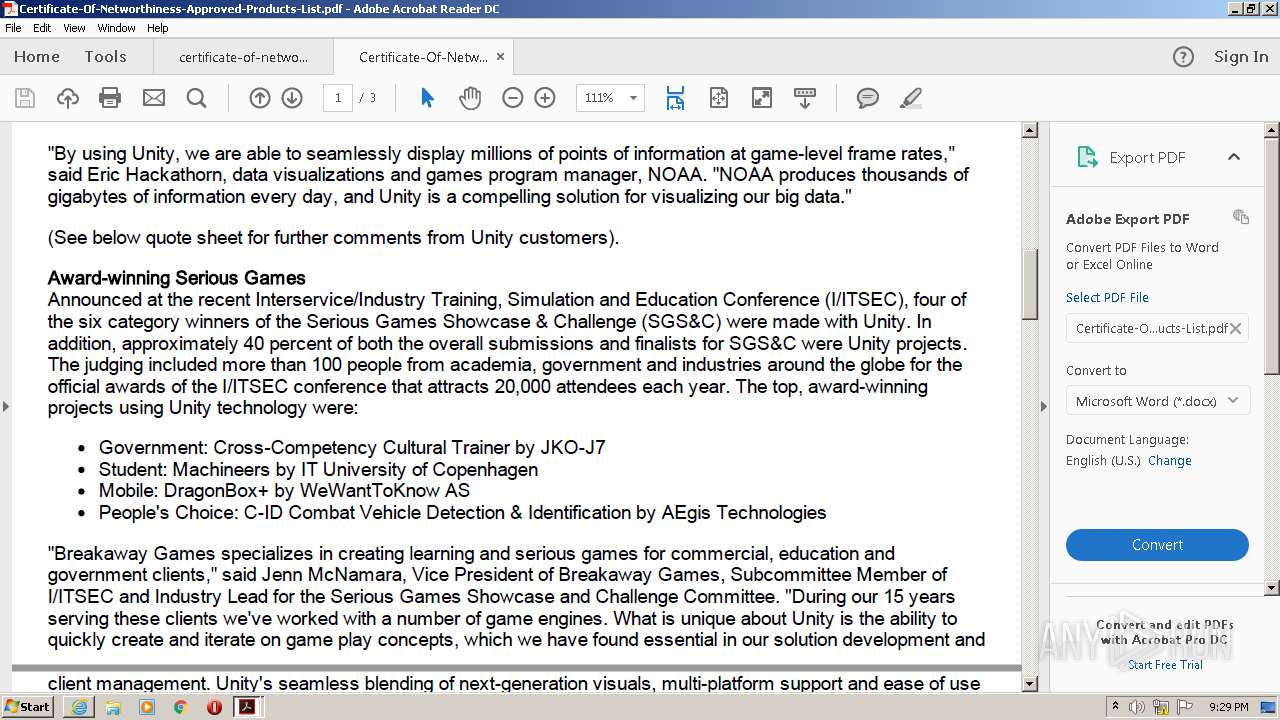The height and width of the screenshot is (720, 1280).
Task: Click the page number input field
Action: pyautogui.click(x=338, y=98)
